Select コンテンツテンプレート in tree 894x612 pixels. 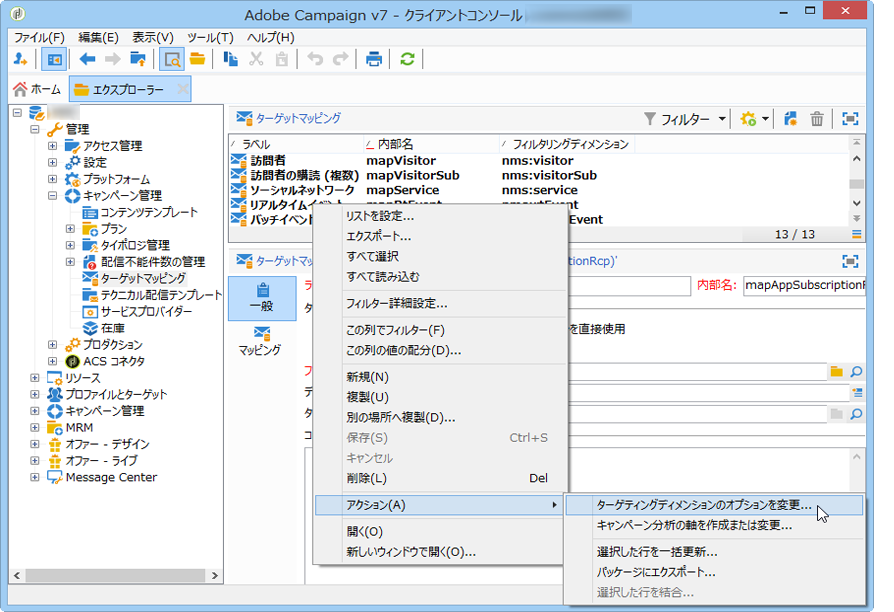tap(149, 212)
